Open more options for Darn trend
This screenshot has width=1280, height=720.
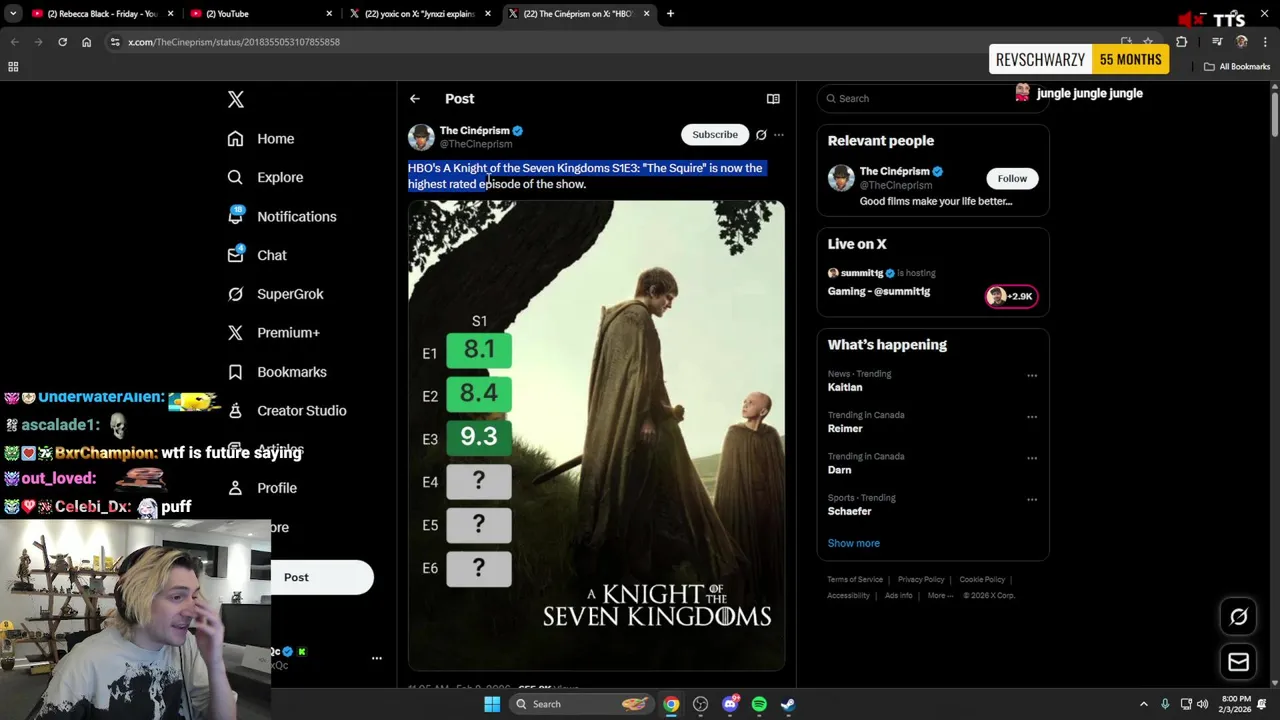pyautogui.click(x=1032, y=459)
